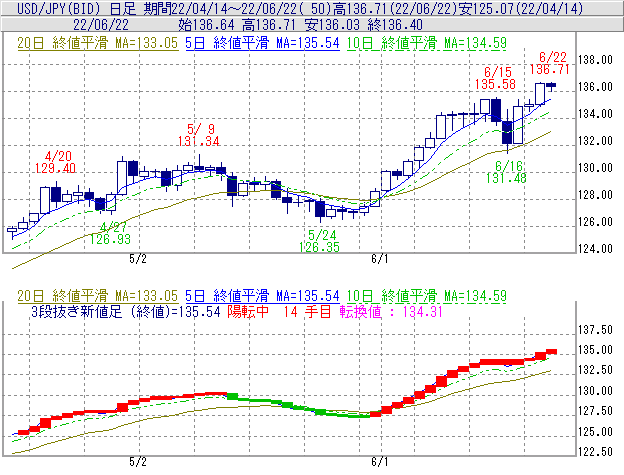The width and height of the screenshot is (624, 475).
Task: Click the 135.00 lower axis label
Action: [x=595, y=350]
